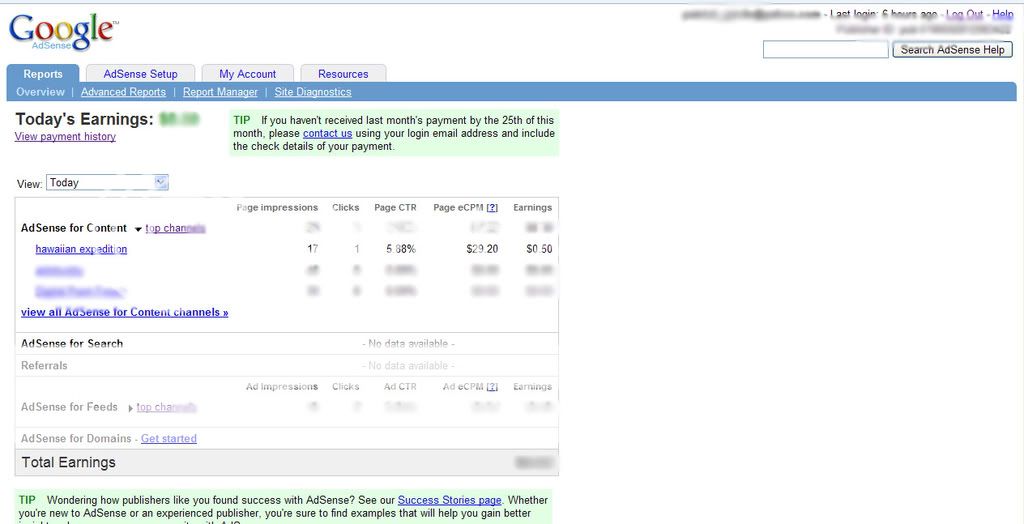1024x524 pixels.
Task: View all AdSense for Content channels
Action: (x=125, y=312)
